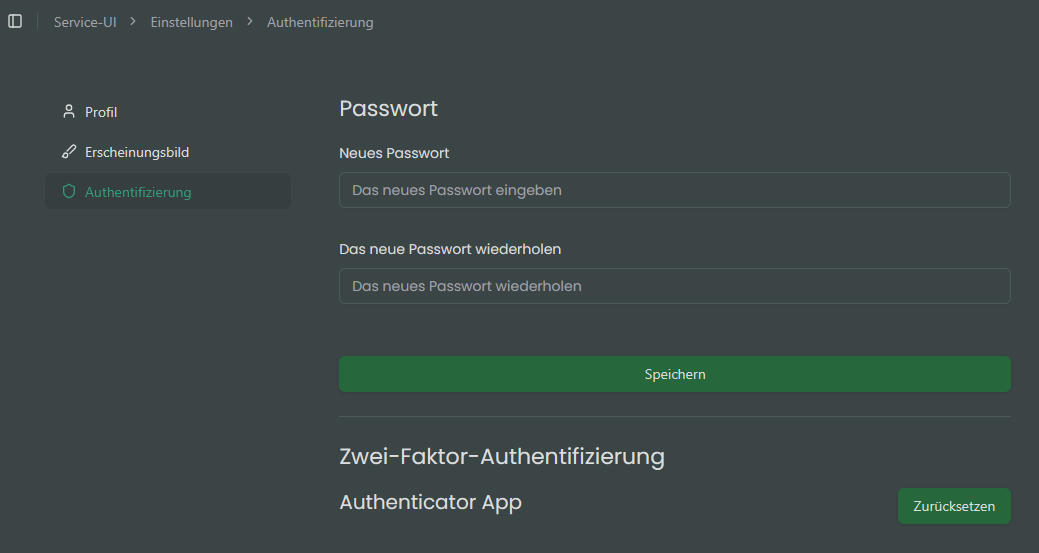Viewport: 1039px width, 553px height.
Task: Focus the 'Das neues Passwort wiederholen' field
Action: coord(674,286)
